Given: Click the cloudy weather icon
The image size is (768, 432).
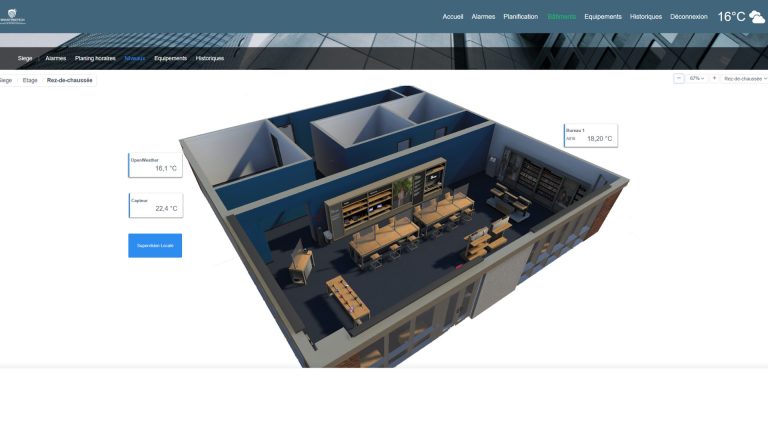Looking at the screenshot, I should tap(757, 17).
